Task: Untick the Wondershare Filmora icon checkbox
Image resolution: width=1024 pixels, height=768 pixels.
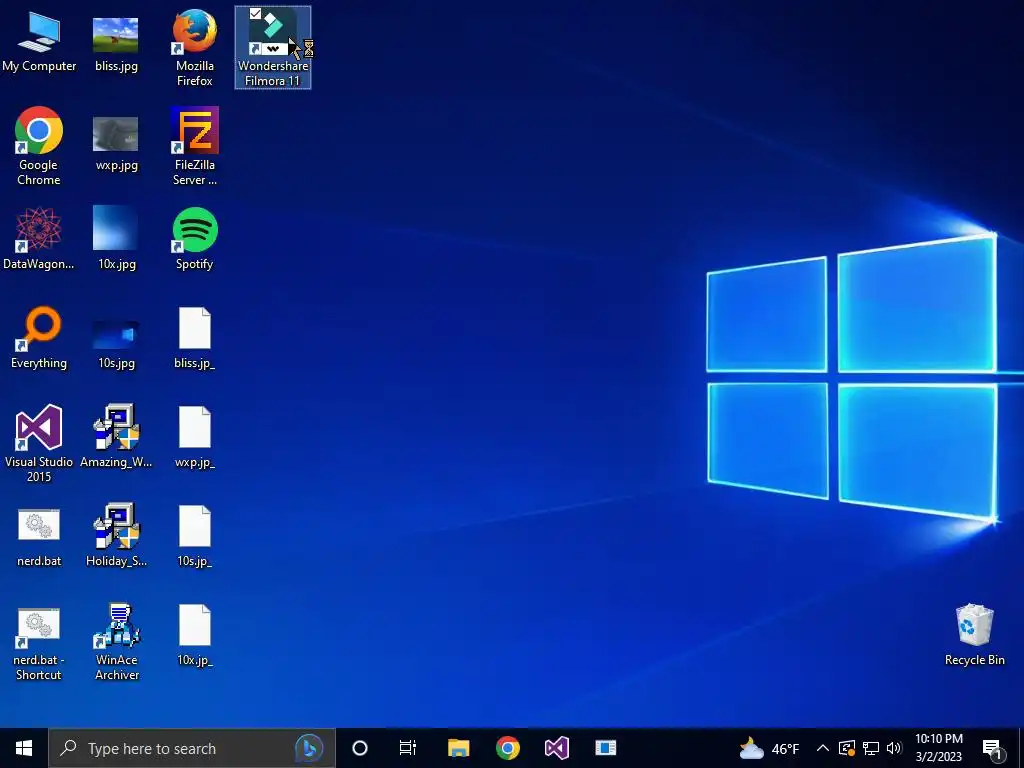Action: (255, 14)
